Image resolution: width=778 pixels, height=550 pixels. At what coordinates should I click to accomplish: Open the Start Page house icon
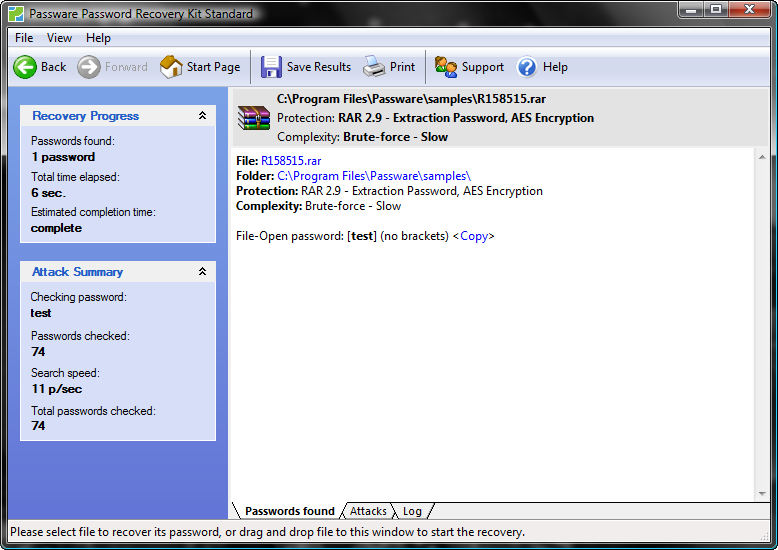tap(171, 67)
